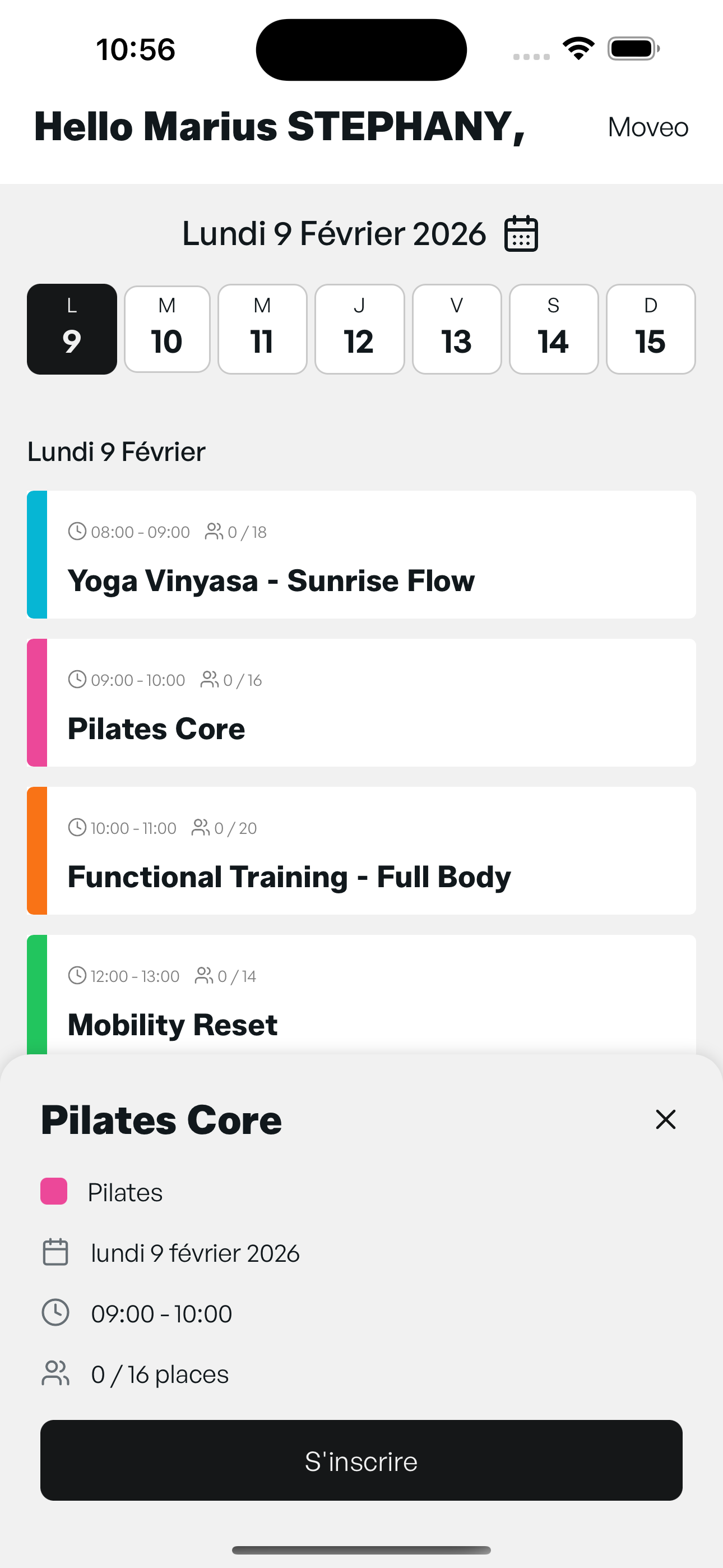Switch to Thursday 12
The image size is (723, 1568).
359,329
